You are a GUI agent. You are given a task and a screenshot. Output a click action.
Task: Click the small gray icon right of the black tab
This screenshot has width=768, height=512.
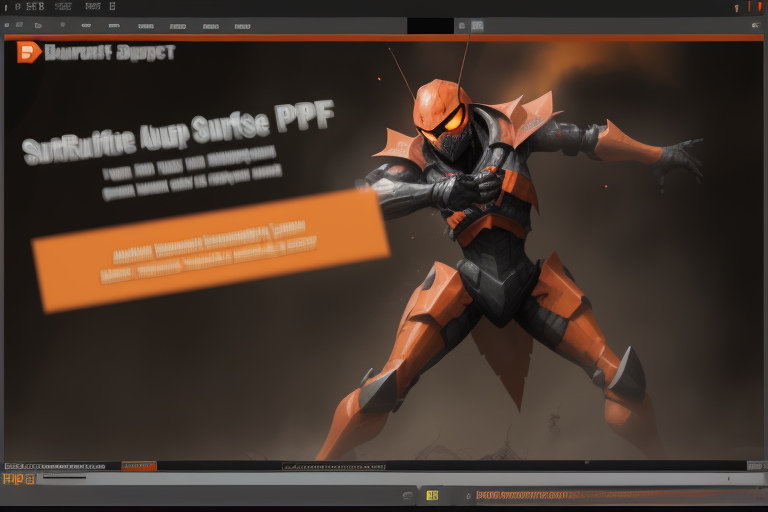(x=477, y=26)
